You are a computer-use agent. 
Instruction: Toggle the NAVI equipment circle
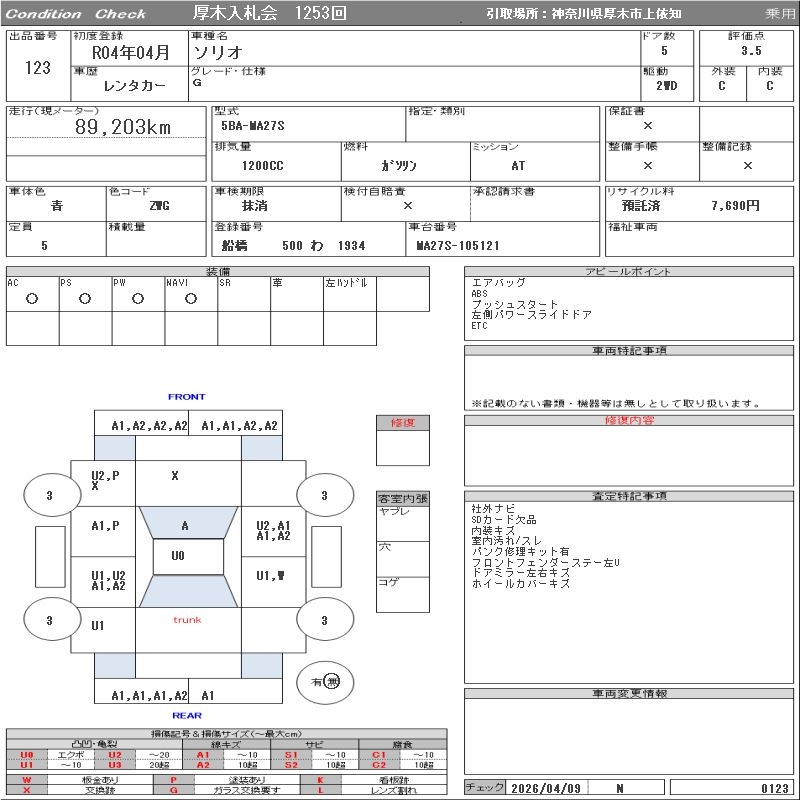click(x=191, y=299)
